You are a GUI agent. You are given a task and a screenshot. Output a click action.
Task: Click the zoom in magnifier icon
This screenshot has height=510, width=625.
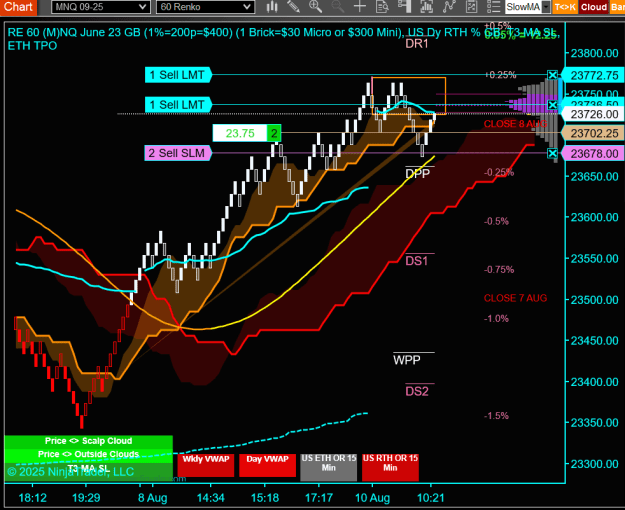coord(315,7)
